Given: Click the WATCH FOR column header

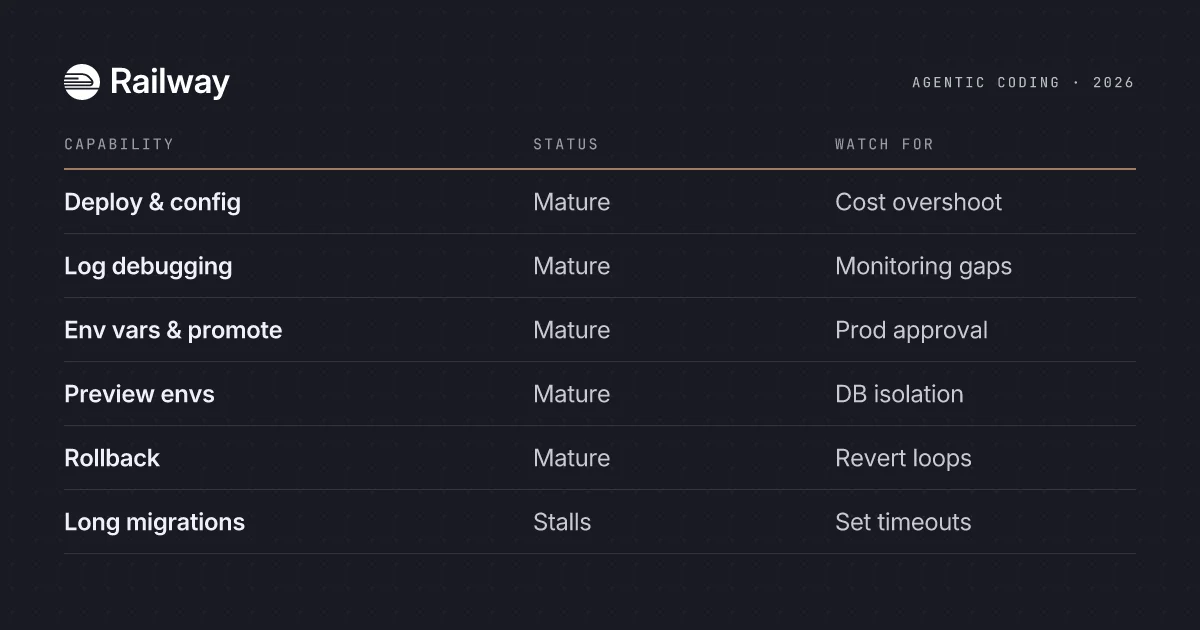Looking at the screenshot, I should 884,144.
